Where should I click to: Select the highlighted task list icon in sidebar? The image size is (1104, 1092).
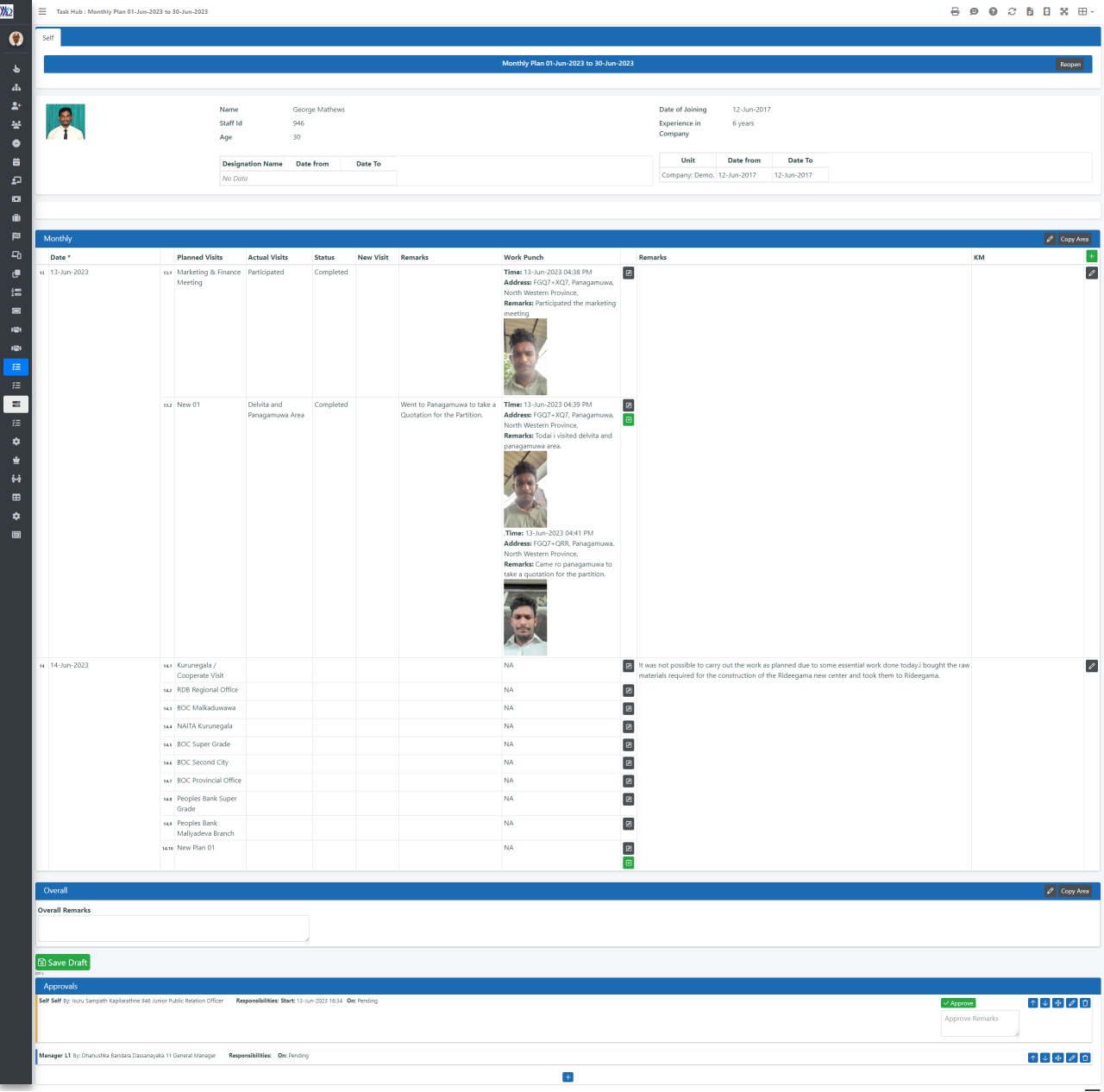16,367
